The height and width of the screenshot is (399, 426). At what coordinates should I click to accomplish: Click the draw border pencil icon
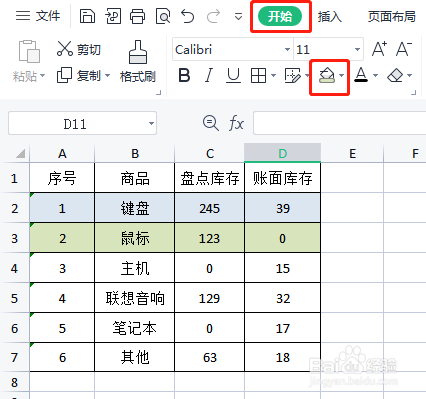point(293,76)
